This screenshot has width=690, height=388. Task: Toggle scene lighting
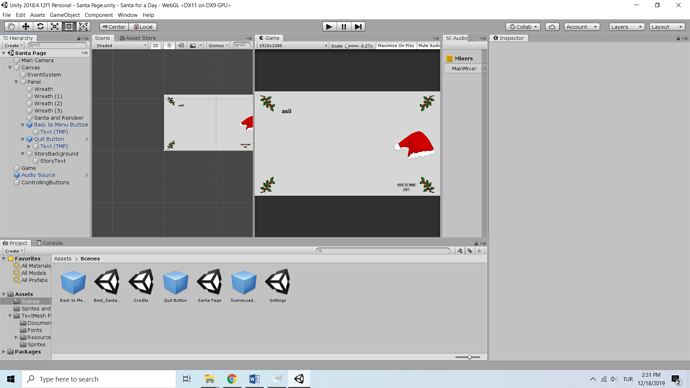(x=169, y=45)
